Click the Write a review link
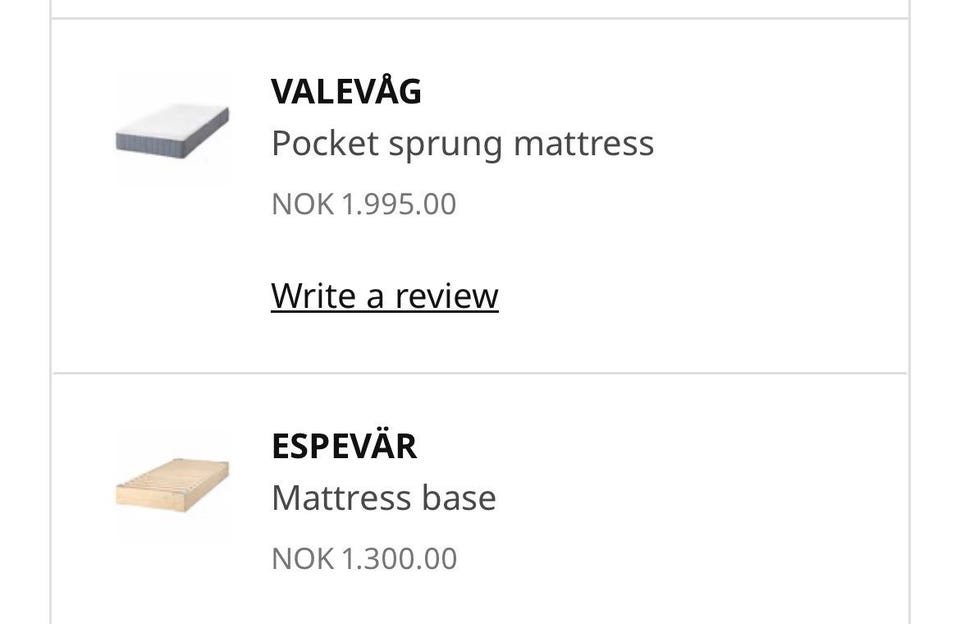Image resolution: width=960 pixels, height=624 pixels. coord(384,296)
